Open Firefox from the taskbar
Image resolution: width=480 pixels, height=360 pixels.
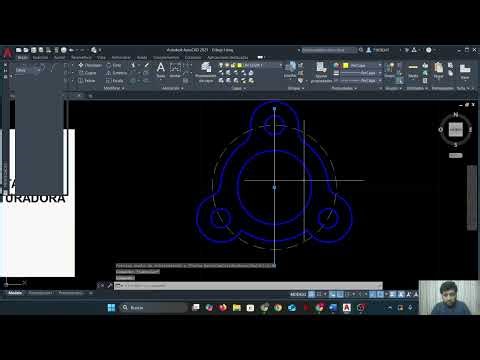pos(223,308)
